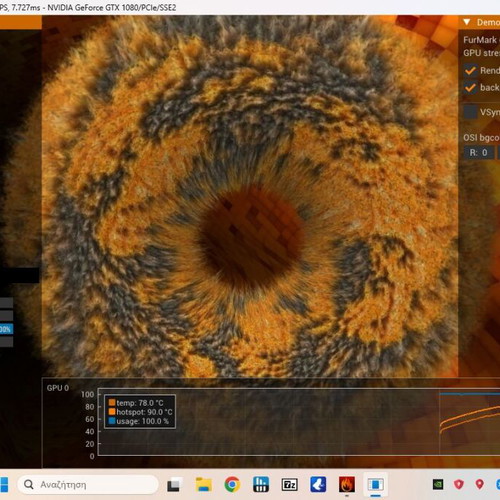Viewport: 500px width, 500px height.
Task: Open the NVIDIA tray icon
Action: point(438,484)
